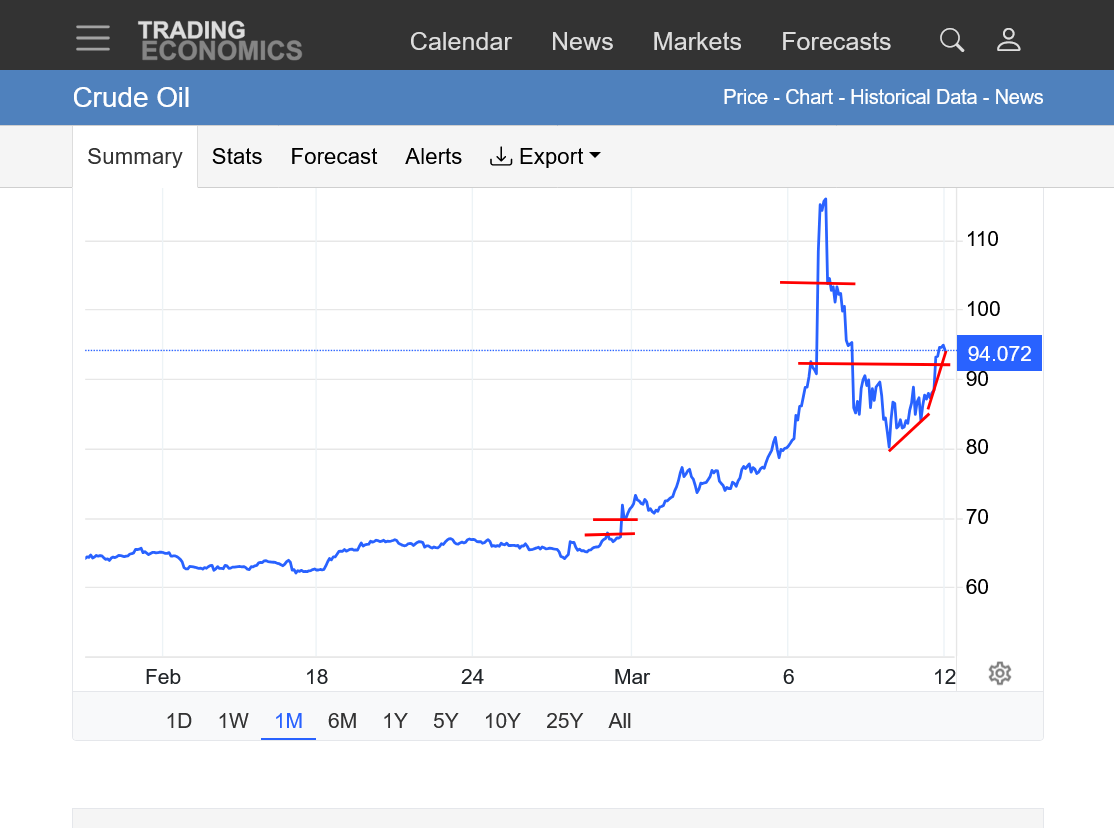Switch to the Stats tab
The image size is (1114, 828).
click(x=237, y=157)
